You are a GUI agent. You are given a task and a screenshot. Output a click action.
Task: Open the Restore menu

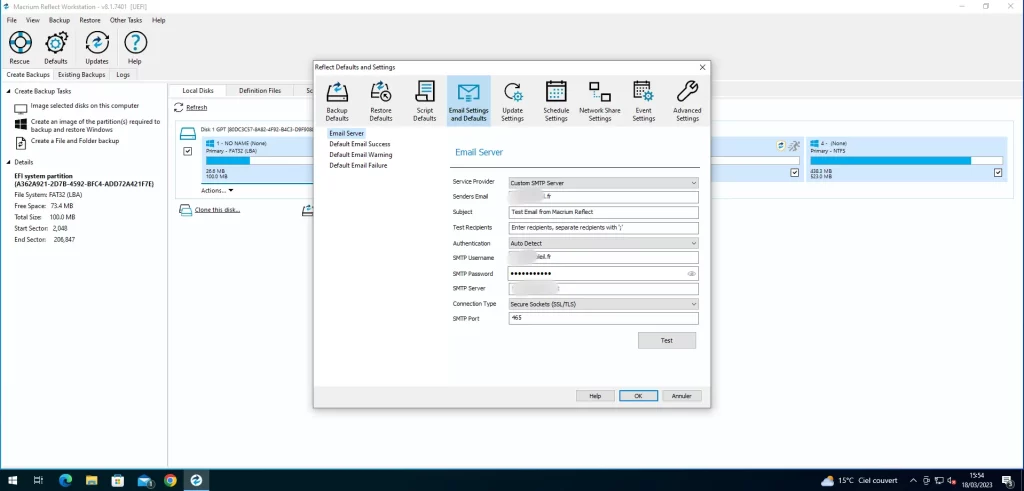click(90, 20)
